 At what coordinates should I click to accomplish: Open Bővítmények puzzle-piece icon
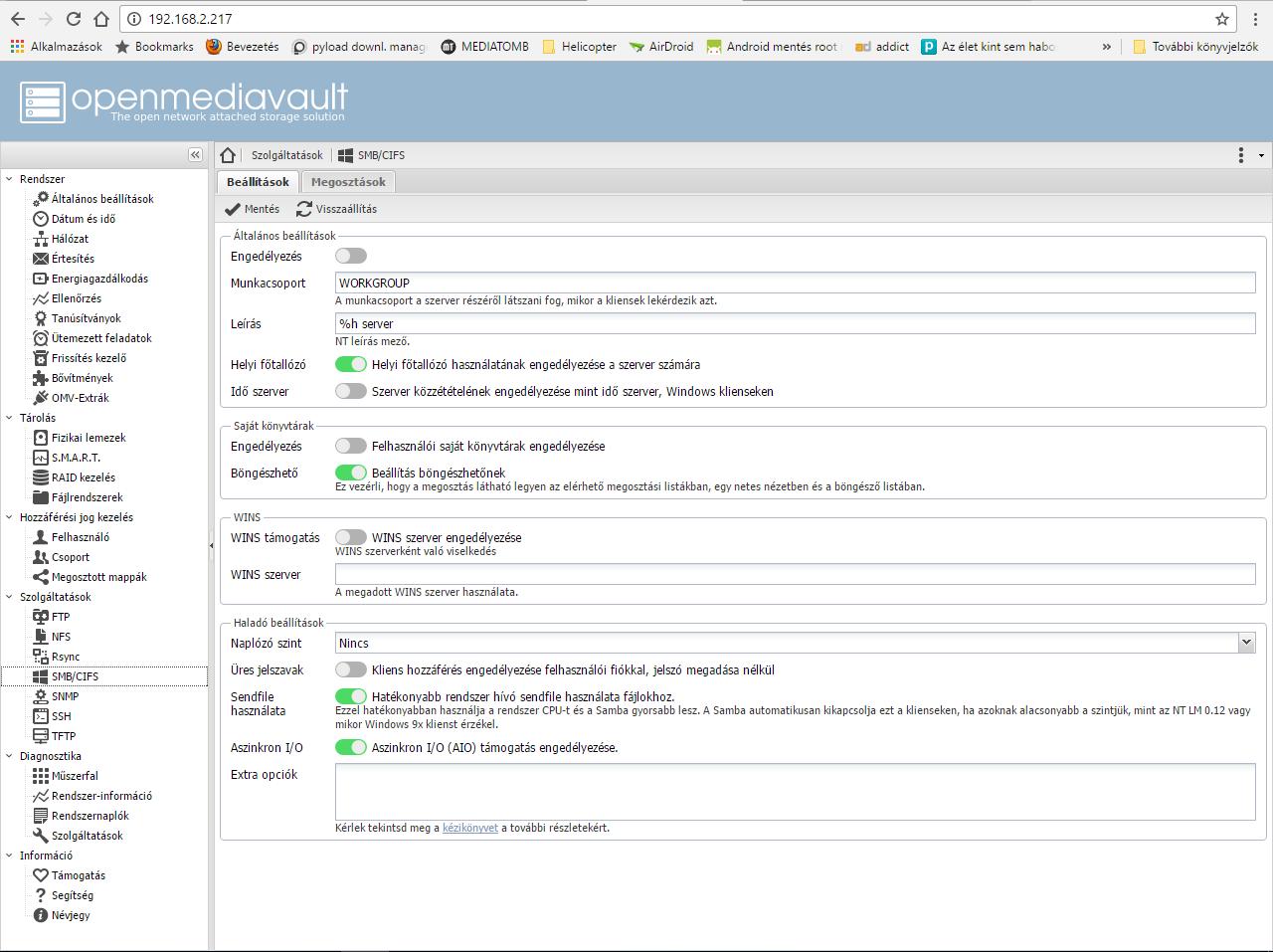pos(41,378)
